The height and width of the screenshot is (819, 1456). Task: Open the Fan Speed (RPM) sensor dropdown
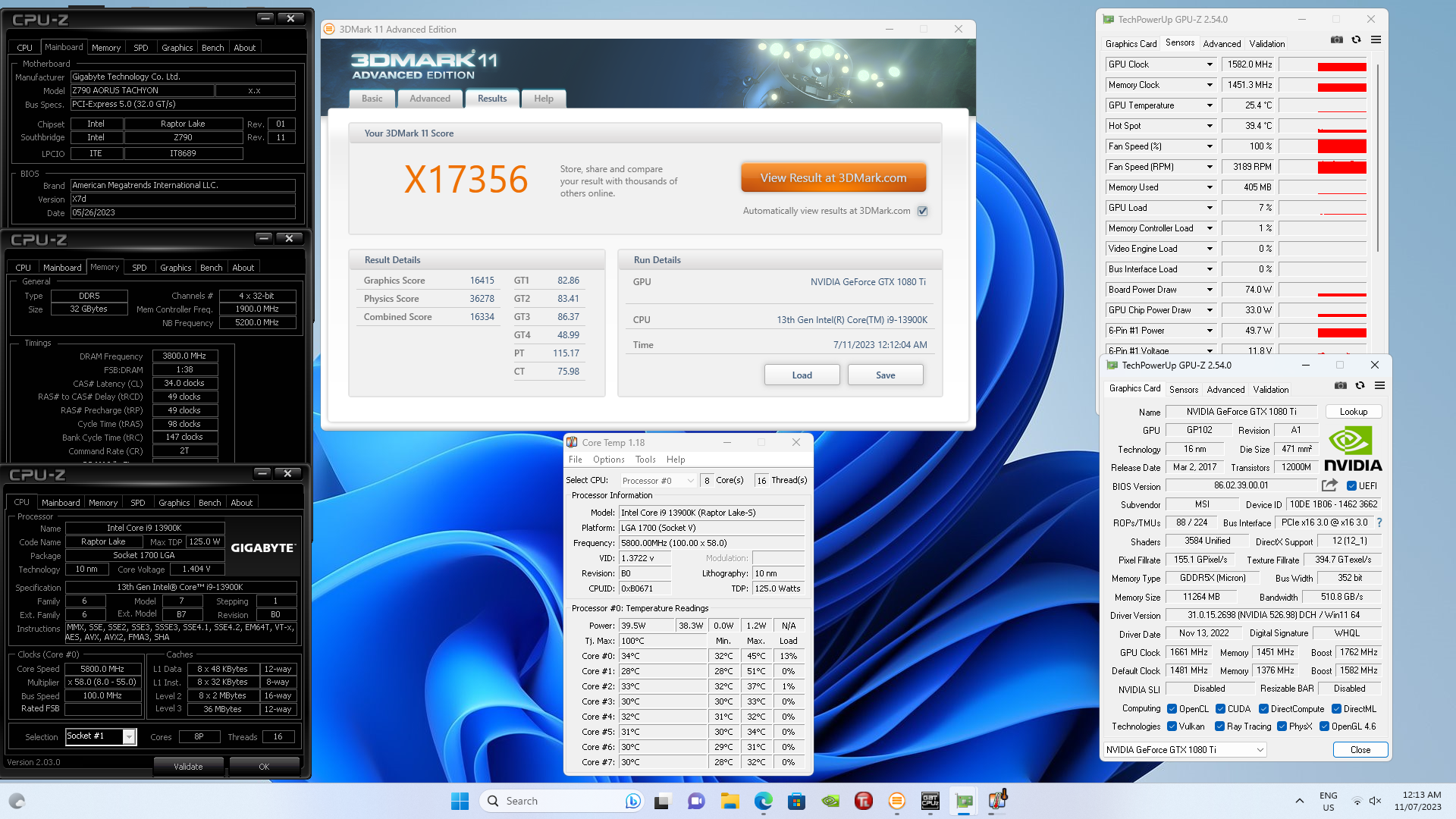(1210, 167)
